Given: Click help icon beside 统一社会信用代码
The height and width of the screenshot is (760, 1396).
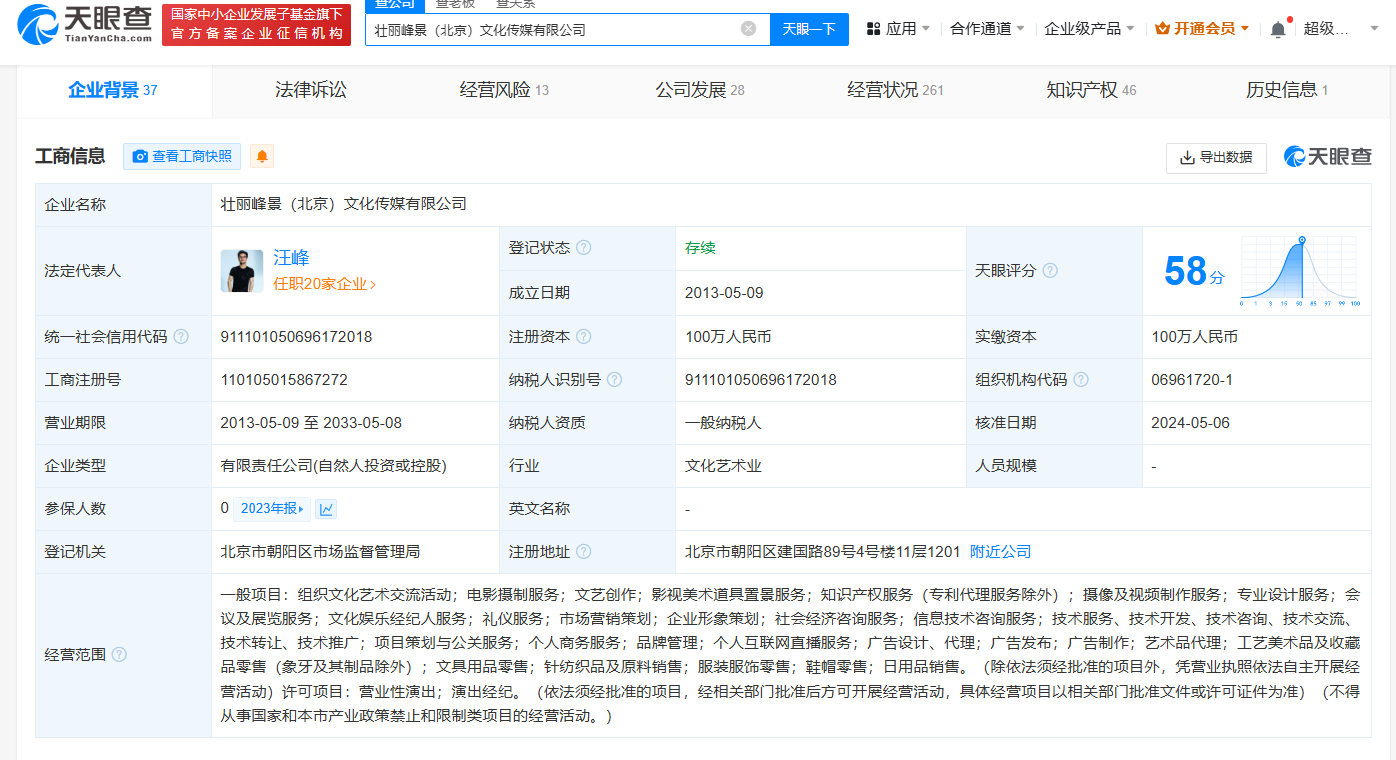Looking at the screenshot, I should [181, 337].
